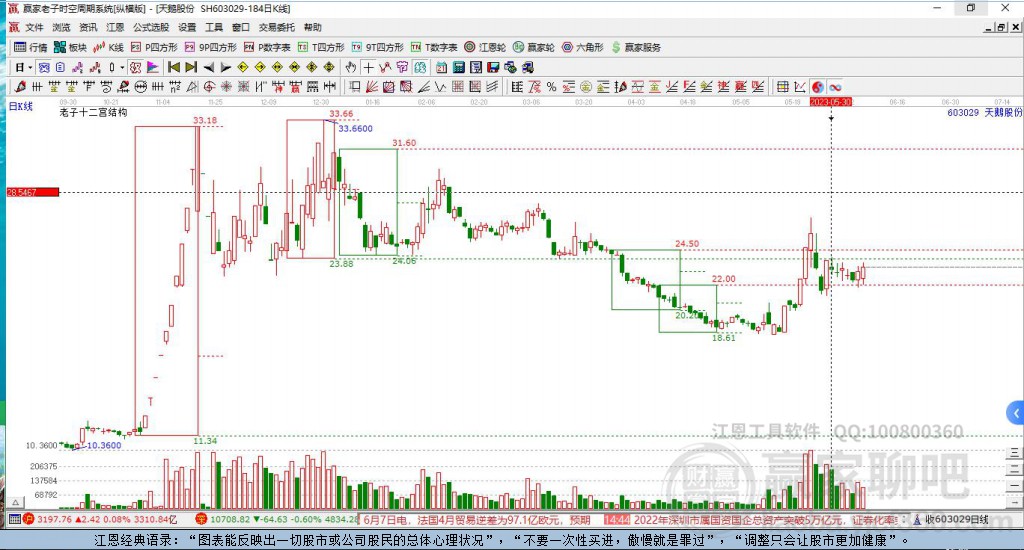Open the 帮助 menu
1024x550 pixels.
click(x=313, y=27)
